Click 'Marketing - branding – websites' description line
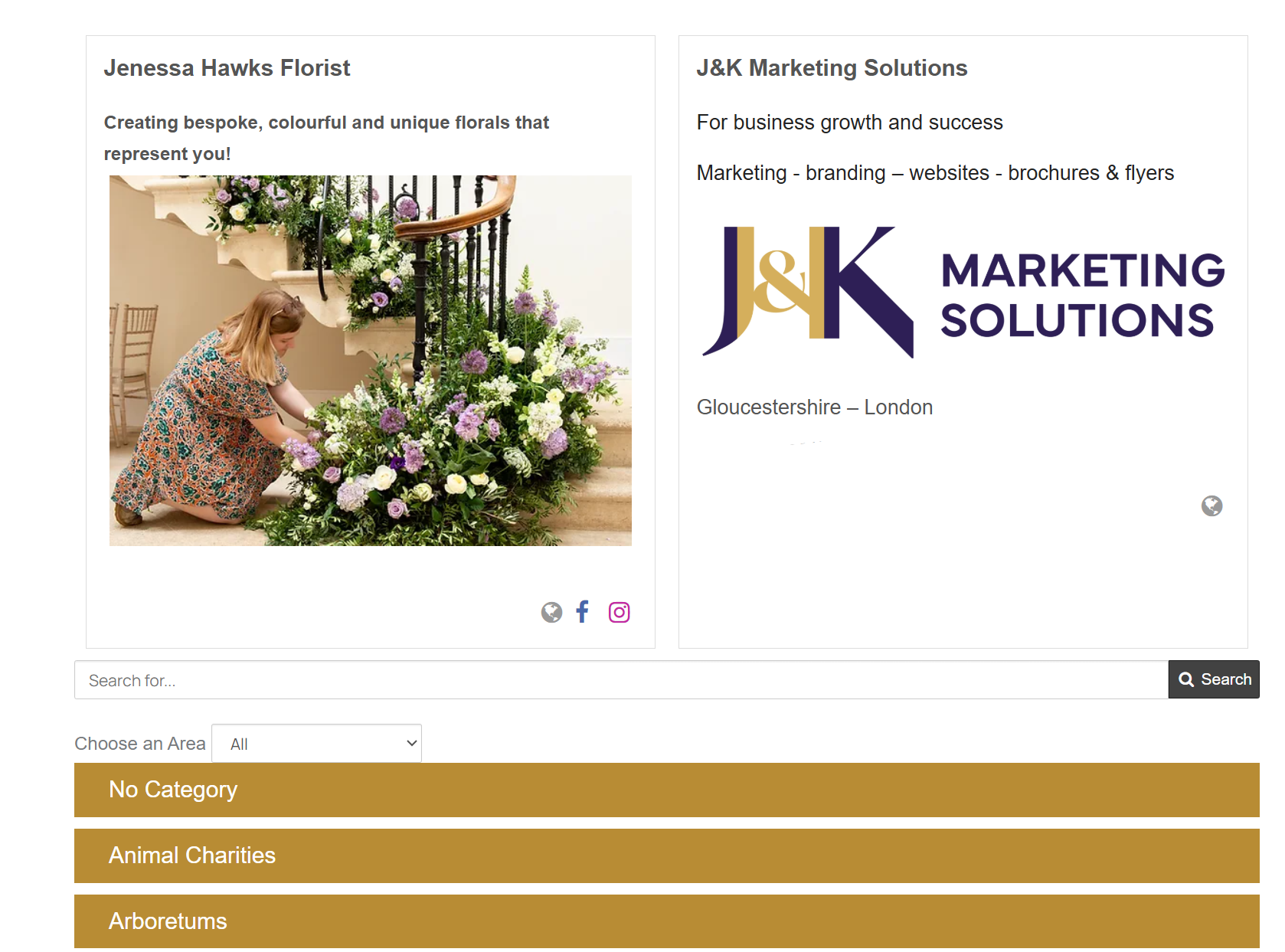This screenshot has height=952, width=1285. click(935, 173)
